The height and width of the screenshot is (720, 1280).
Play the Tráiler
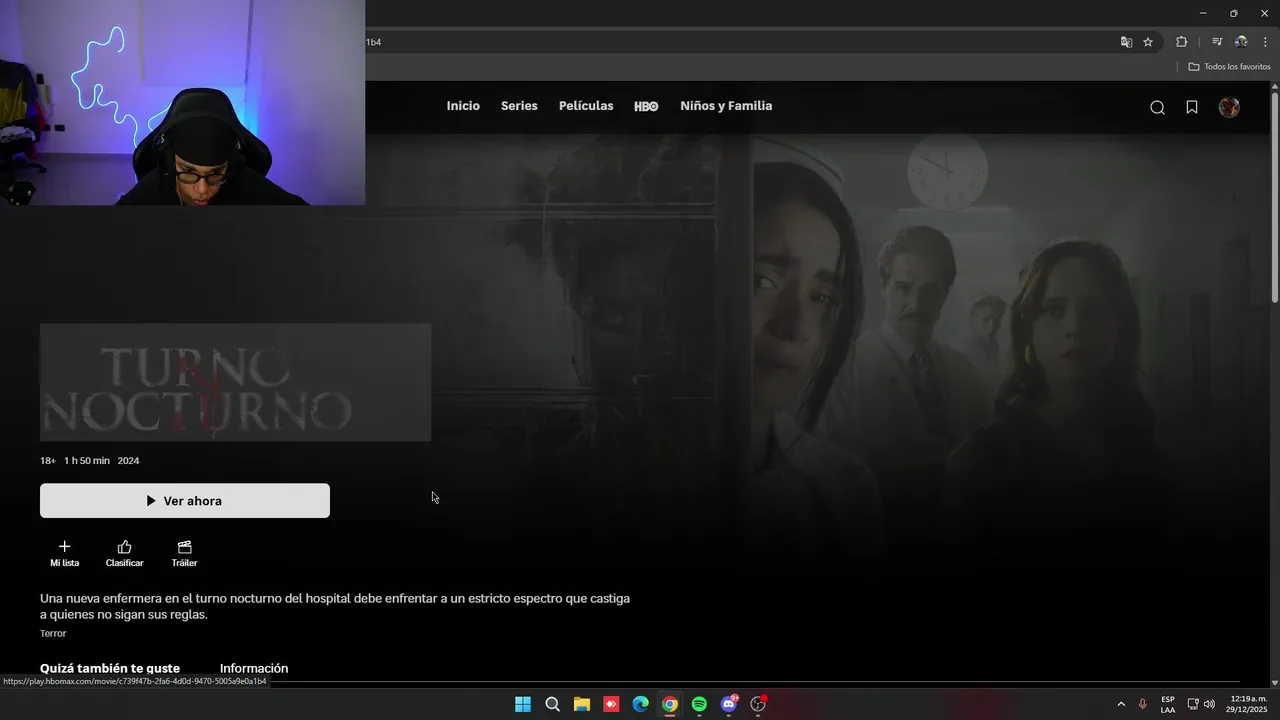tap(184, 554)
